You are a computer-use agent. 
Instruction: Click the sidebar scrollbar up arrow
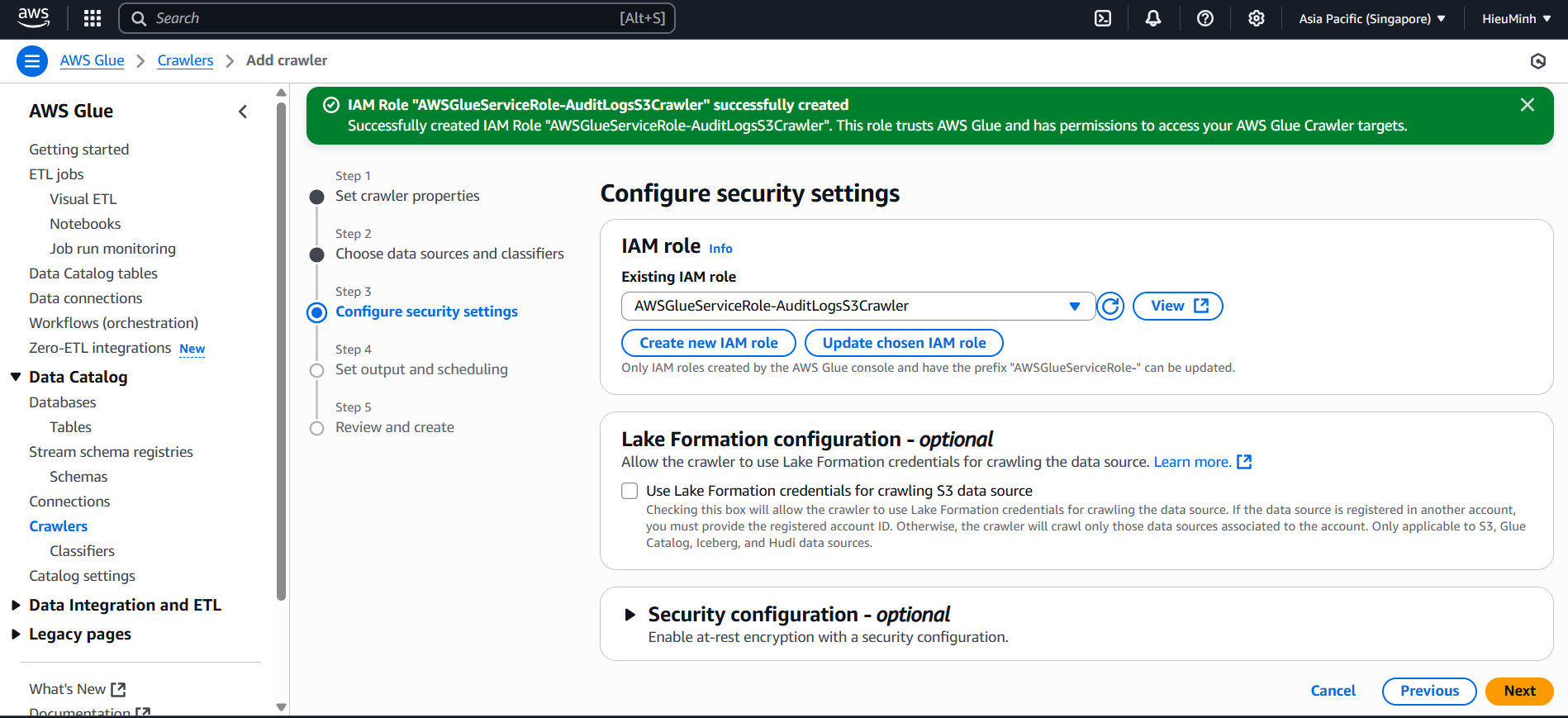coord(281,93)
